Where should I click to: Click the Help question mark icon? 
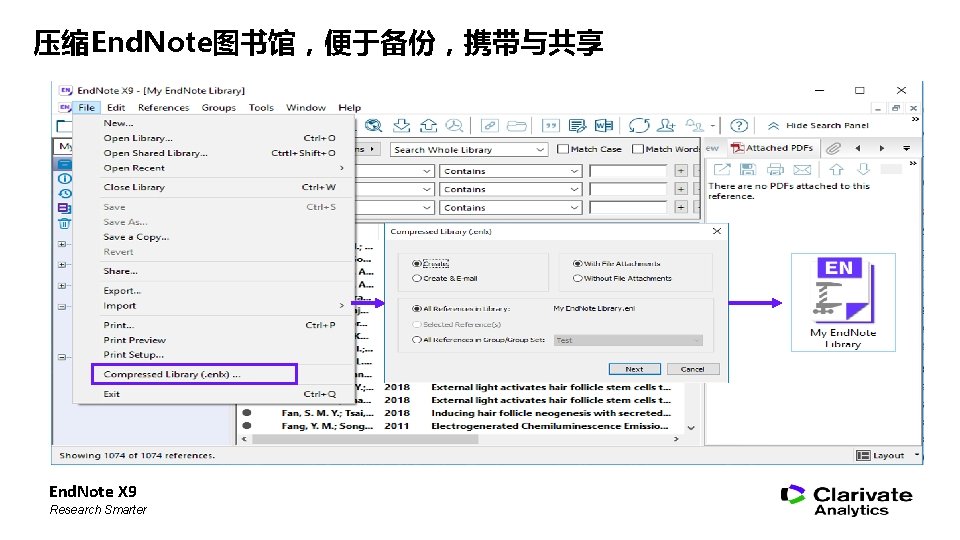pos(739,126)
